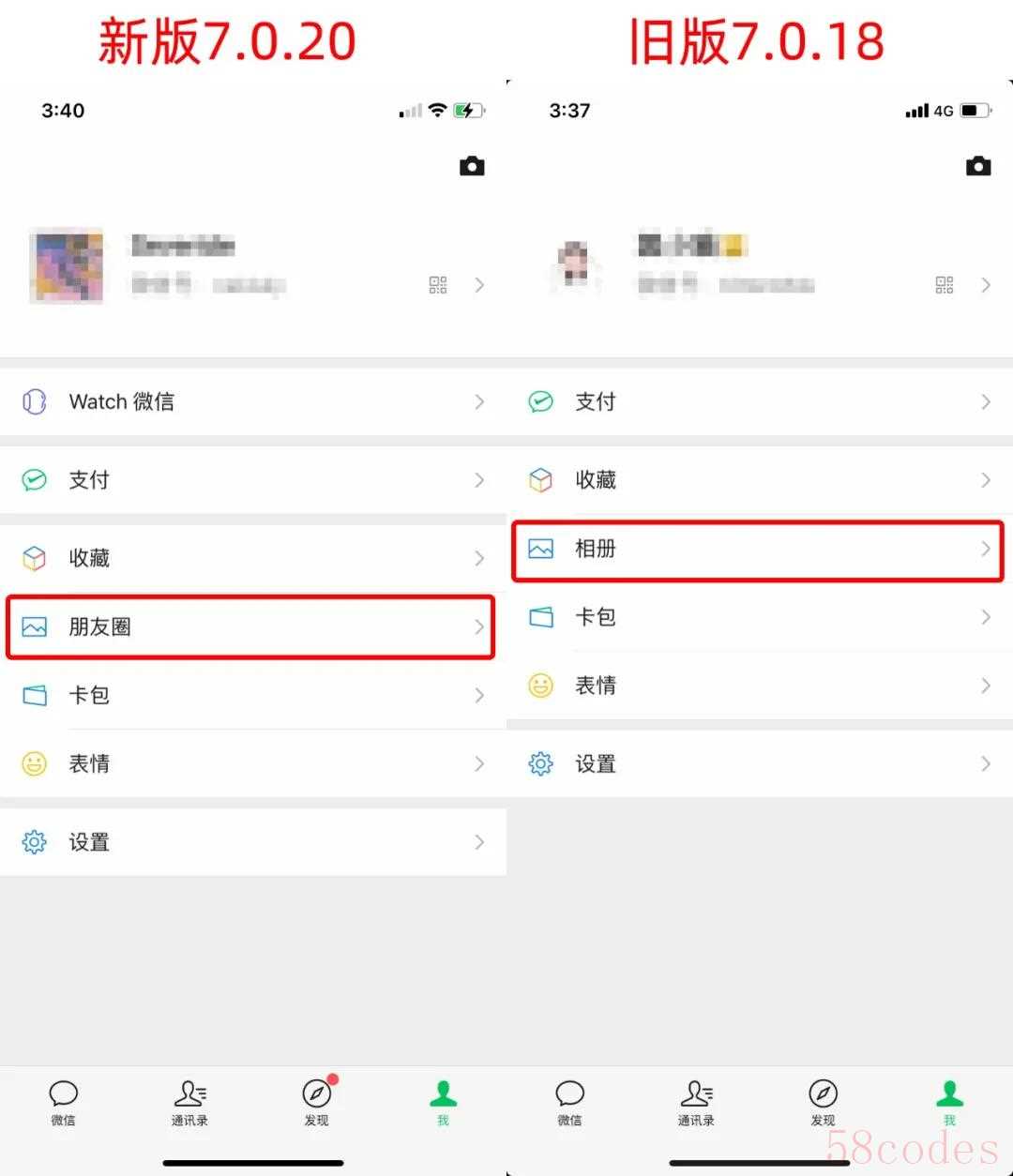Click the Watch 微信 watch icon

(x=35, y=402)
